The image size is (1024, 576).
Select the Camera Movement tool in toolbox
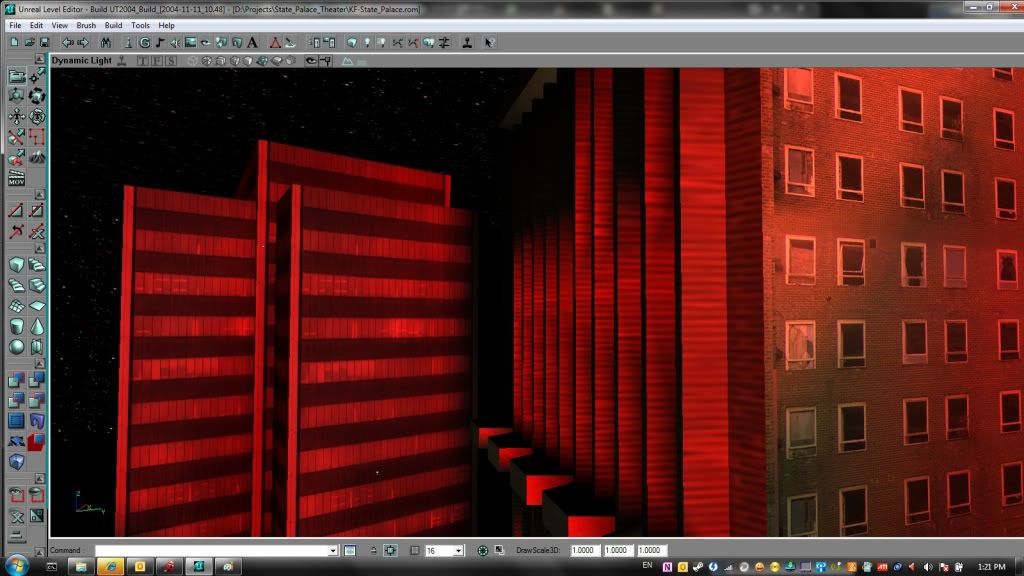(16, 75)
